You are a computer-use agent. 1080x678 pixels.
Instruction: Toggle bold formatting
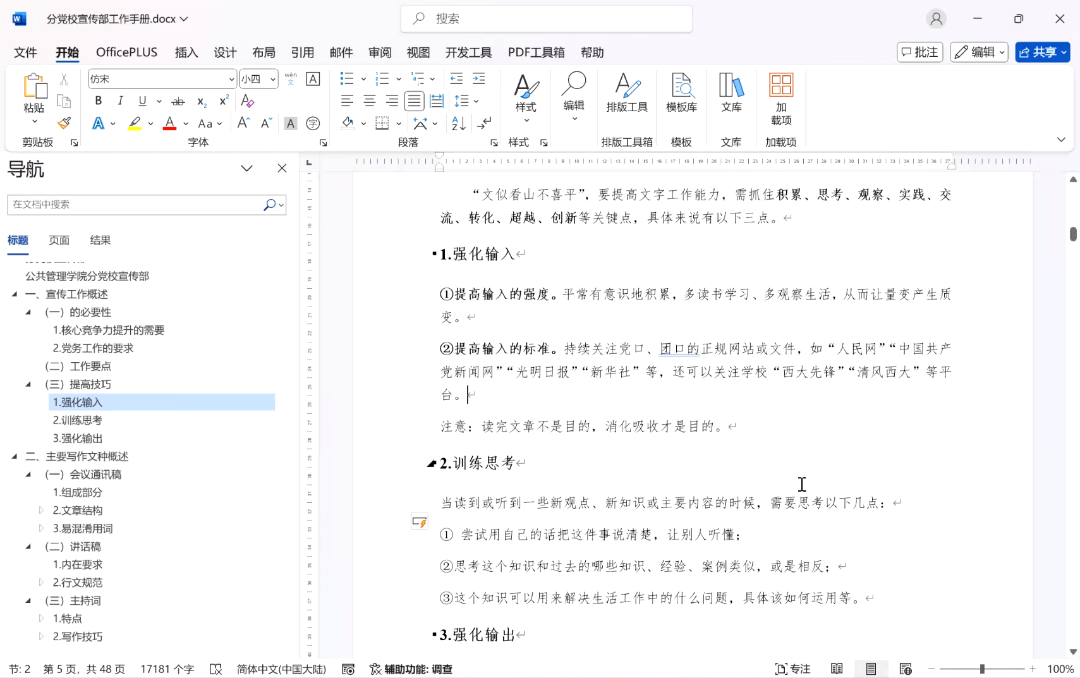tap(98, 101)
